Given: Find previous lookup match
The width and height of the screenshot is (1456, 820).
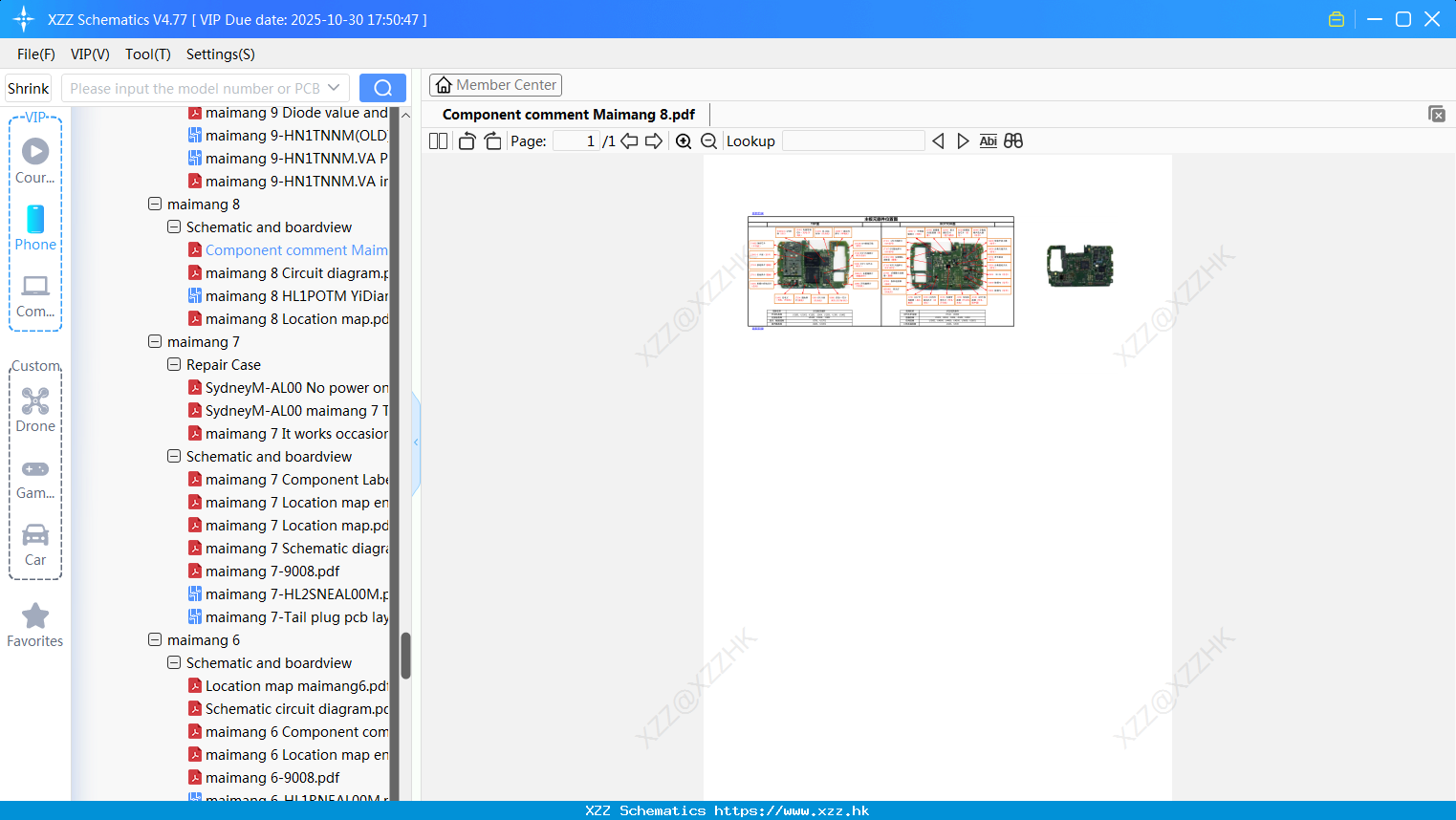Looking at the screenshot, I should click(x=938, y=140).
